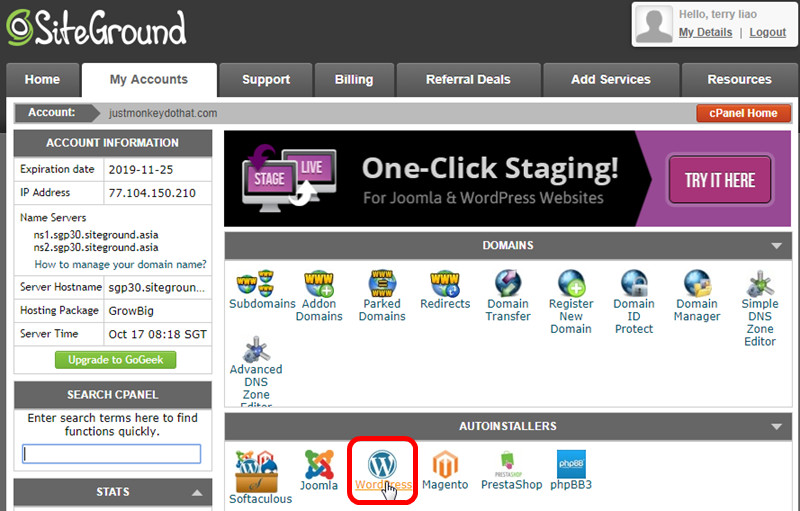Click the Search cPanel header

point(113,395)
